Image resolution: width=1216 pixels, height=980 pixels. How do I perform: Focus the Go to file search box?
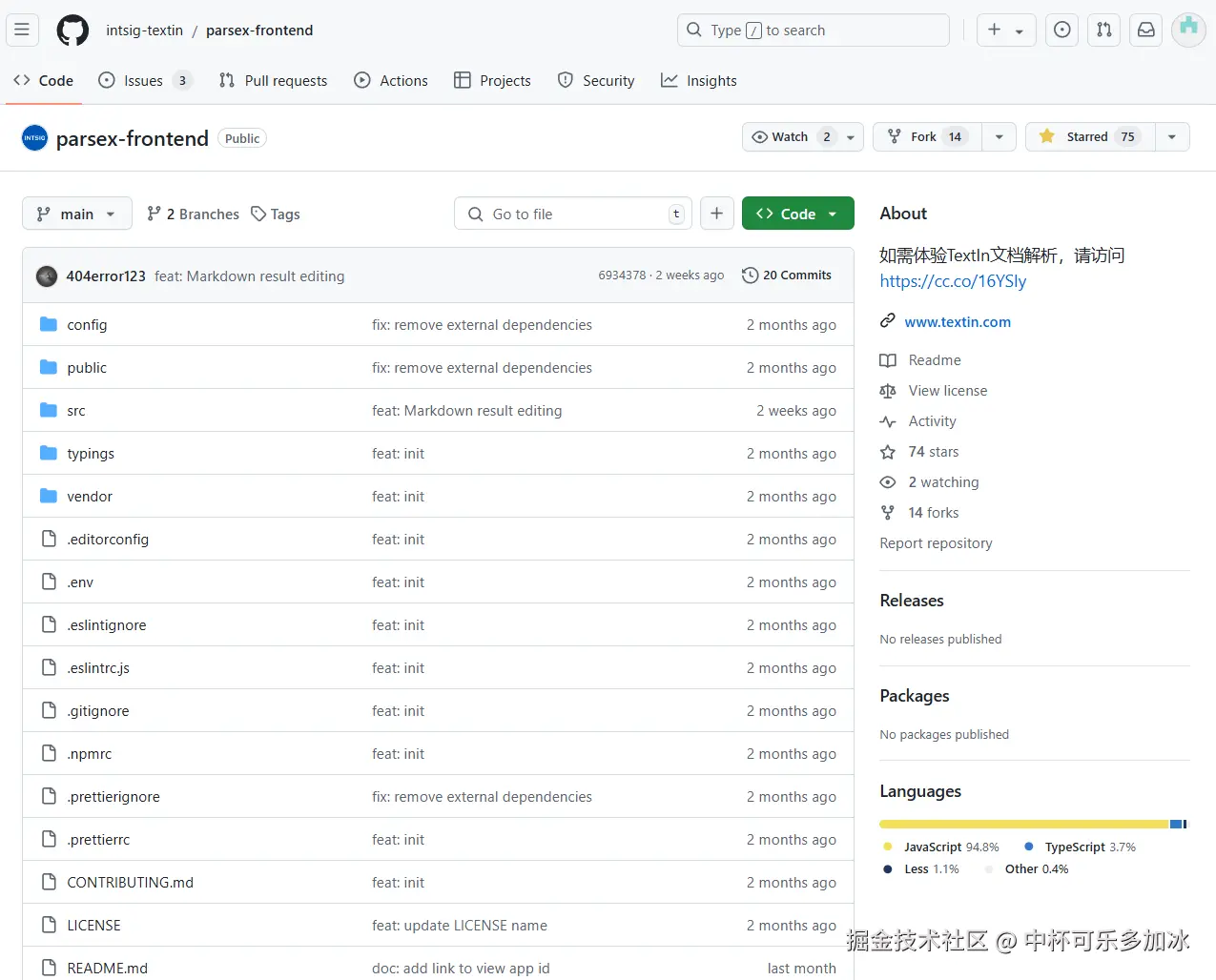point(573,214)
